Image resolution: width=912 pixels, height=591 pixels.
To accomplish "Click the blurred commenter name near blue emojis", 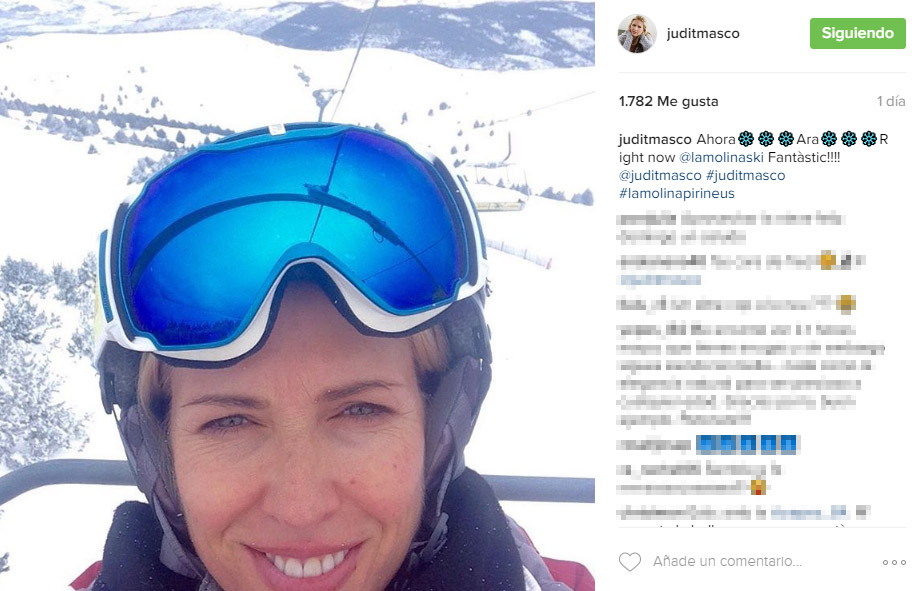I will 653,444.
